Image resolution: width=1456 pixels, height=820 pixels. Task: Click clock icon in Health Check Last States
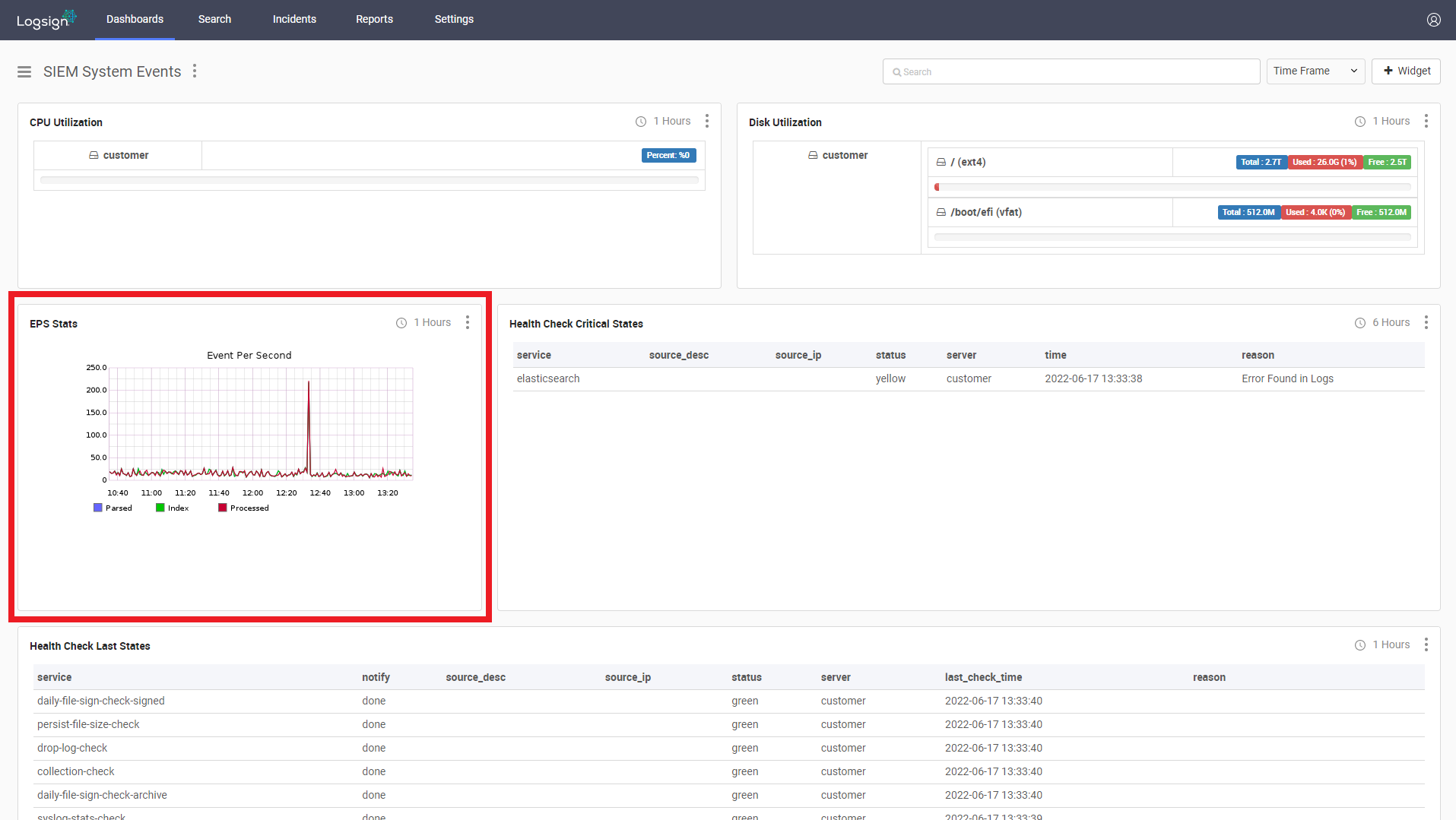pos(1360,645)
